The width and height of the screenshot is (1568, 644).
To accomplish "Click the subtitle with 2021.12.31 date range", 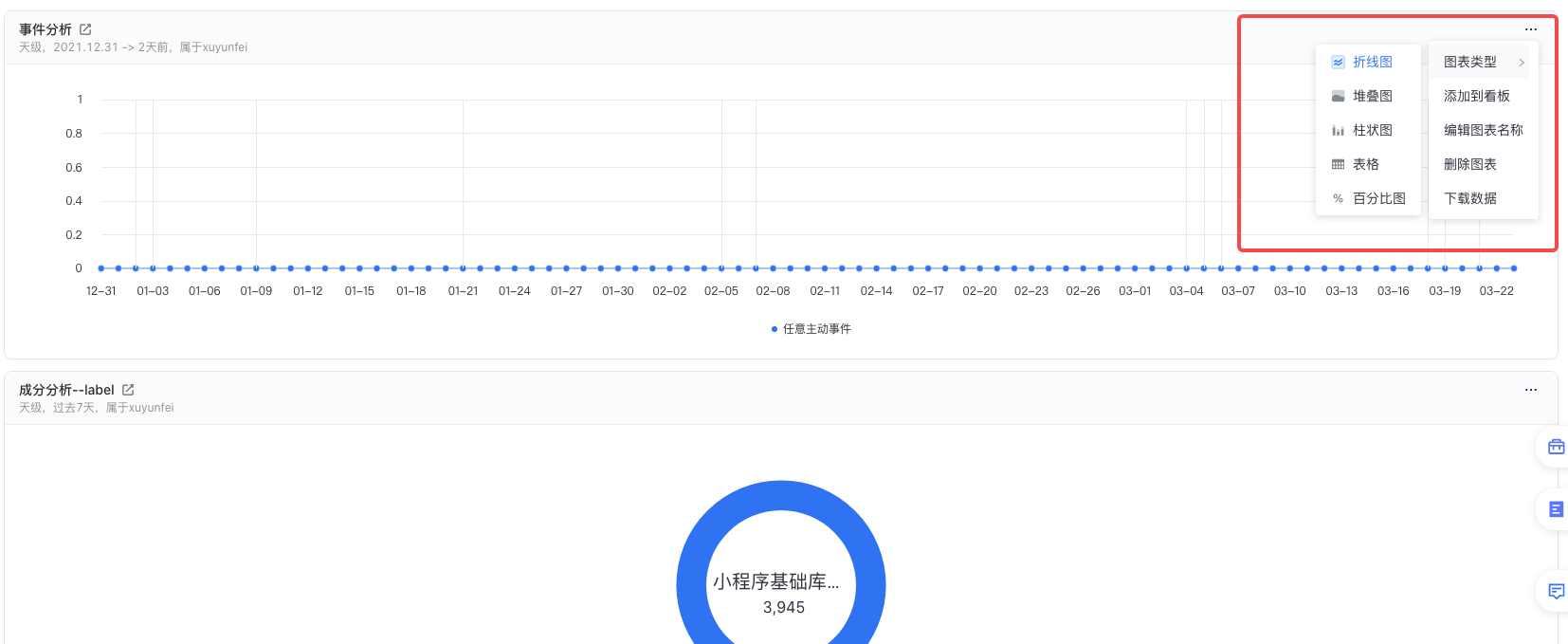I will tap(134, 47).
